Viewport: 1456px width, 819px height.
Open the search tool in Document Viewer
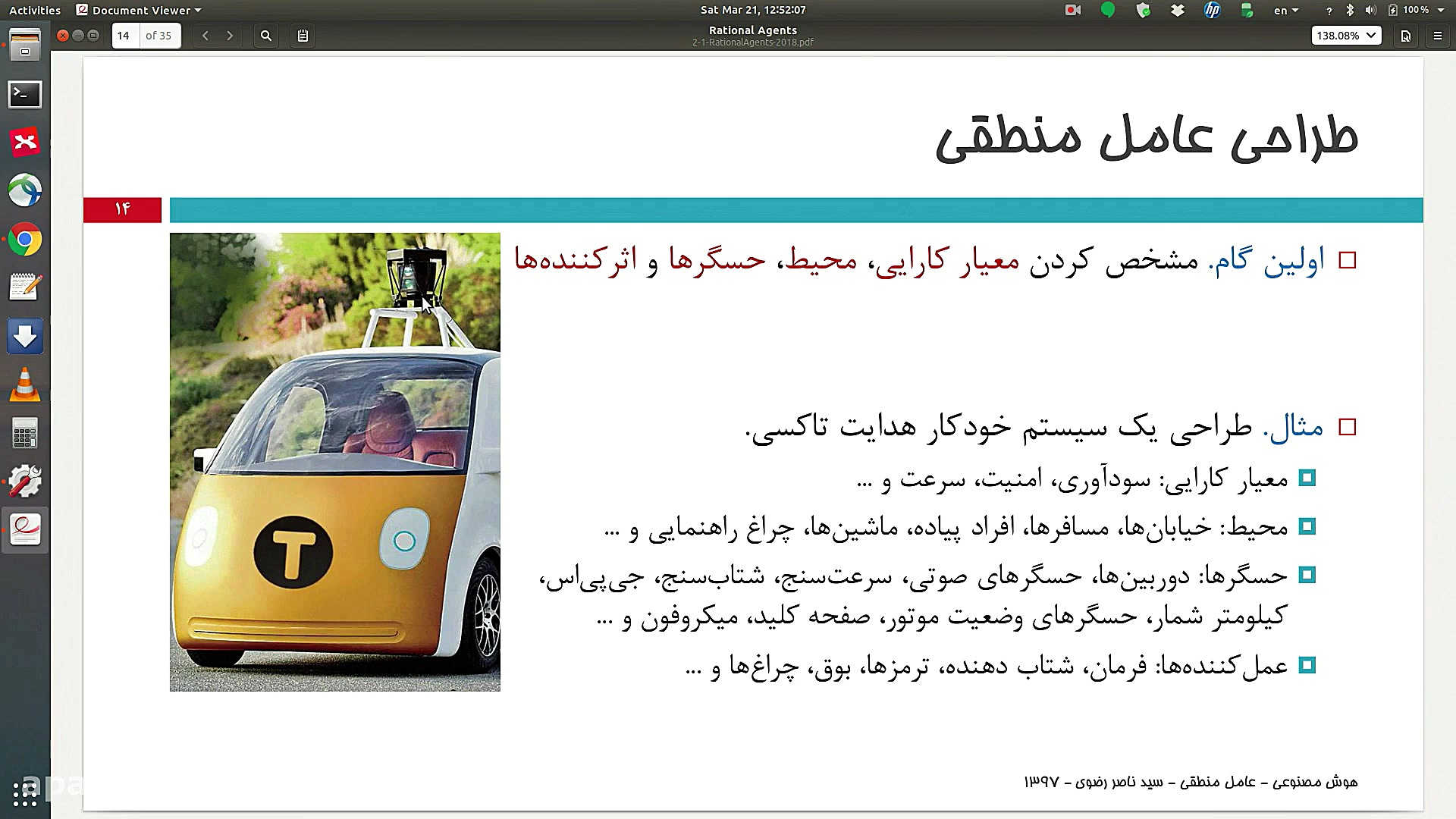[x=265, y=35]
